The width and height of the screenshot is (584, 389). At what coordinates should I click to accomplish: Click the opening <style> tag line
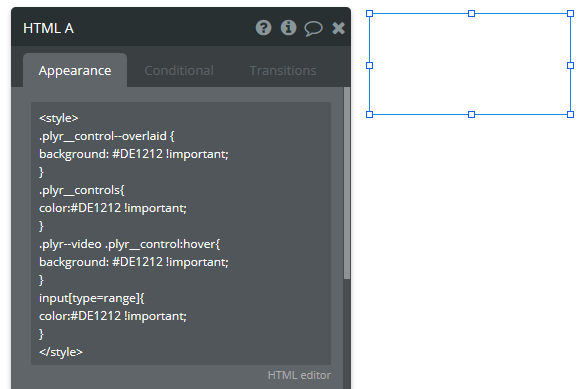[x=59, y=118]
